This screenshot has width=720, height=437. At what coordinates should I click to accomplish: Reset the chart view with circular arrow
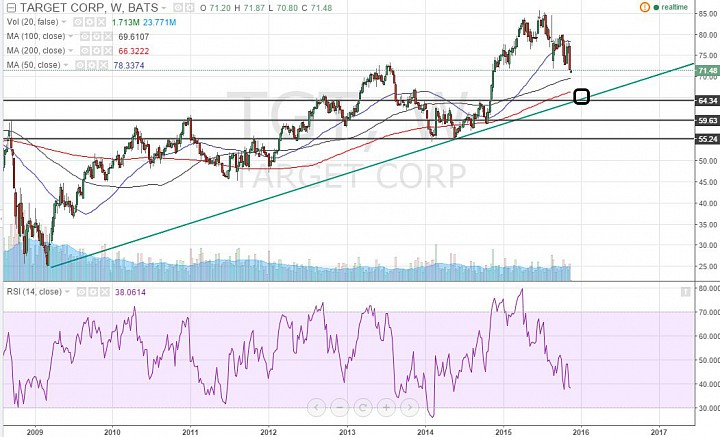pos(363,407)
